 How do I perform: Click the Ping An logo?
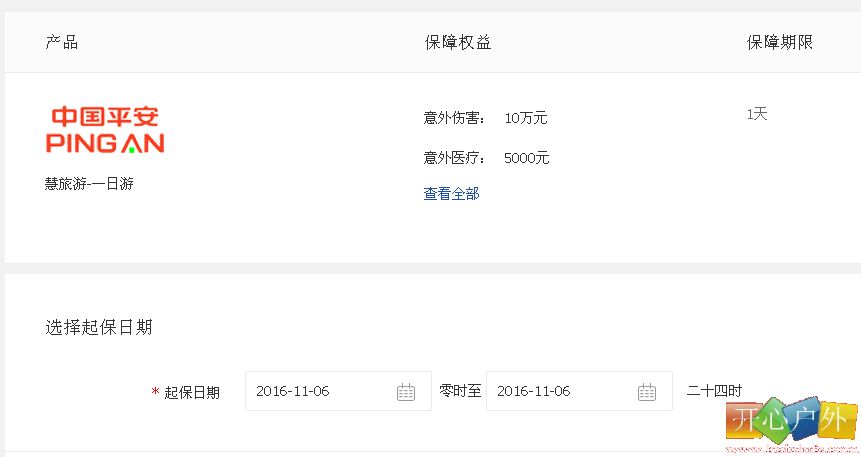pos(105,130)
